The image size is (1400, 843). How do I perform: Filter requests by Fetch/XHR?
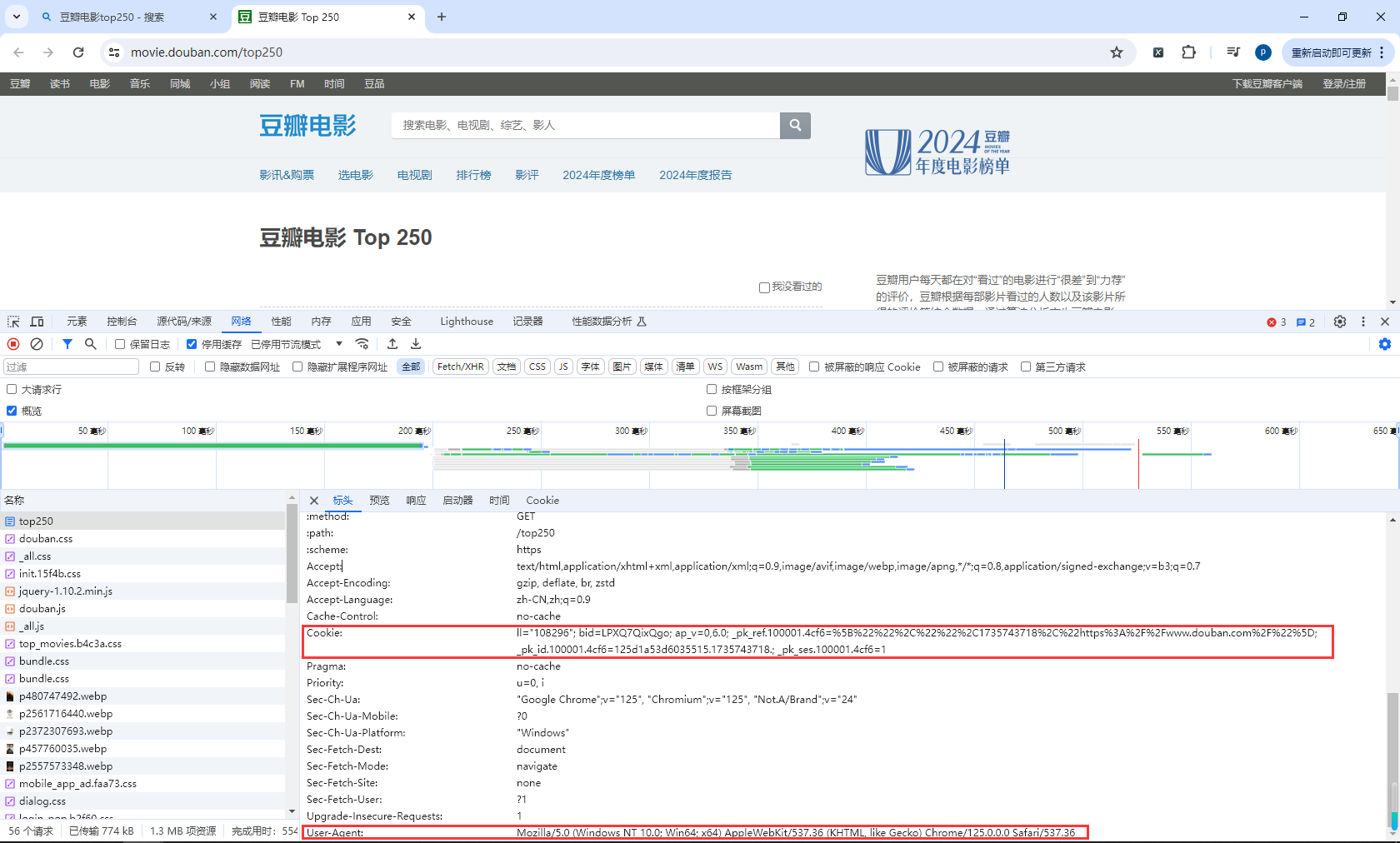[x=460, y=367]
